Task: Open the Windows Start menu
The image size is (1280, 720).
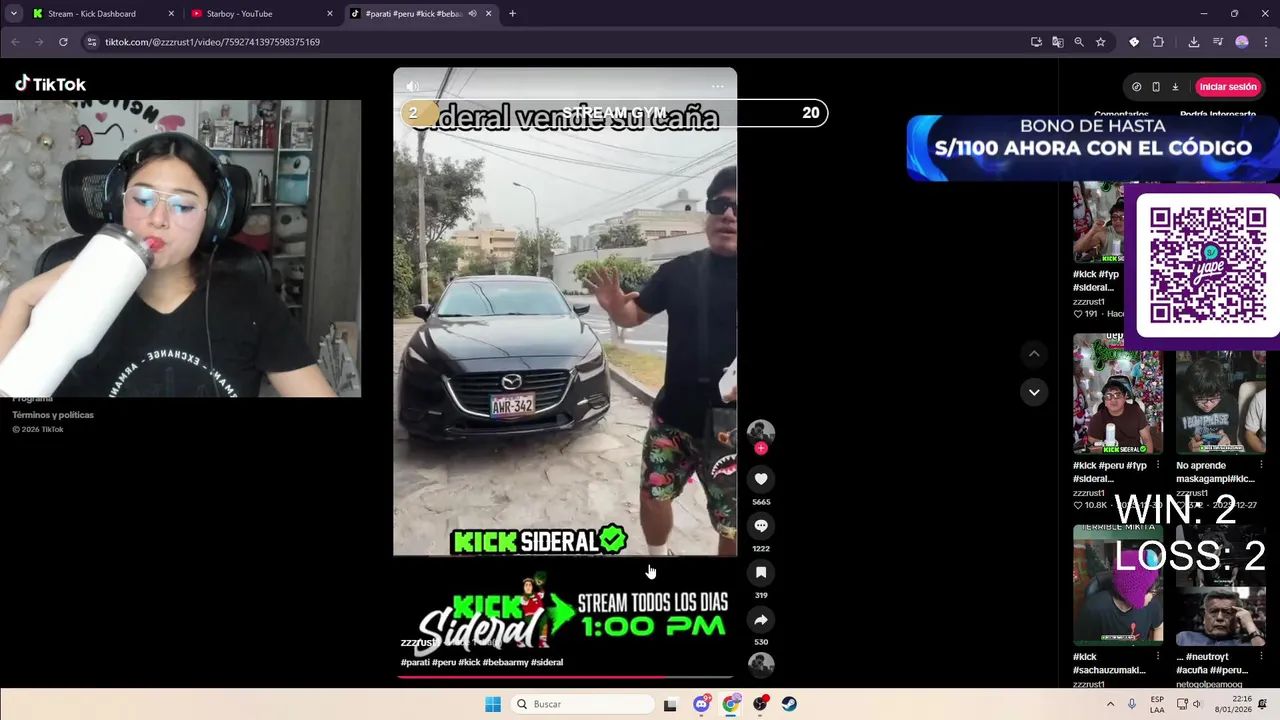Action: (493, 704)
